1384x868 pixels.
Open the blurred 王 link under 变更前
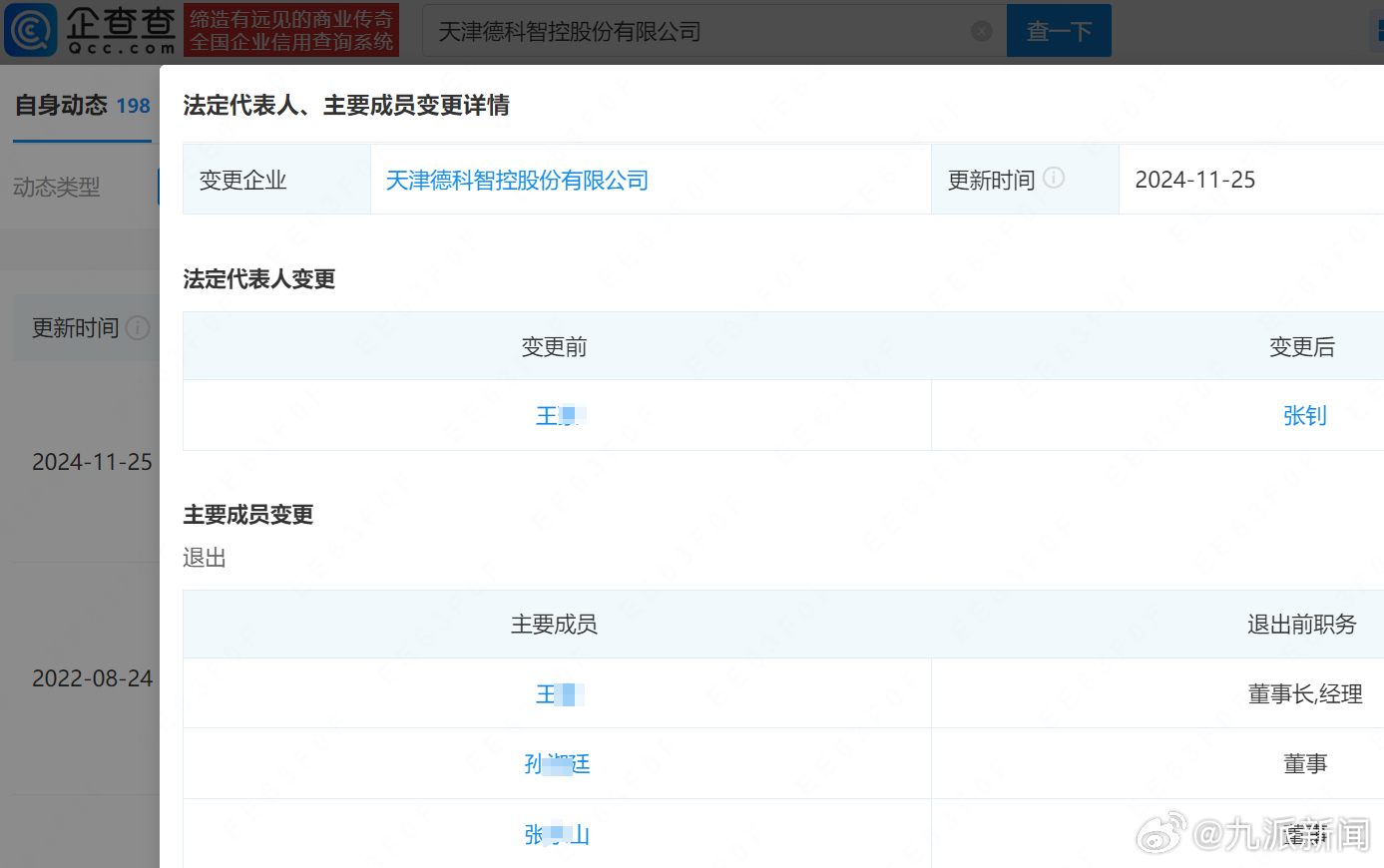pyautogui.click(x=560, y=416)
